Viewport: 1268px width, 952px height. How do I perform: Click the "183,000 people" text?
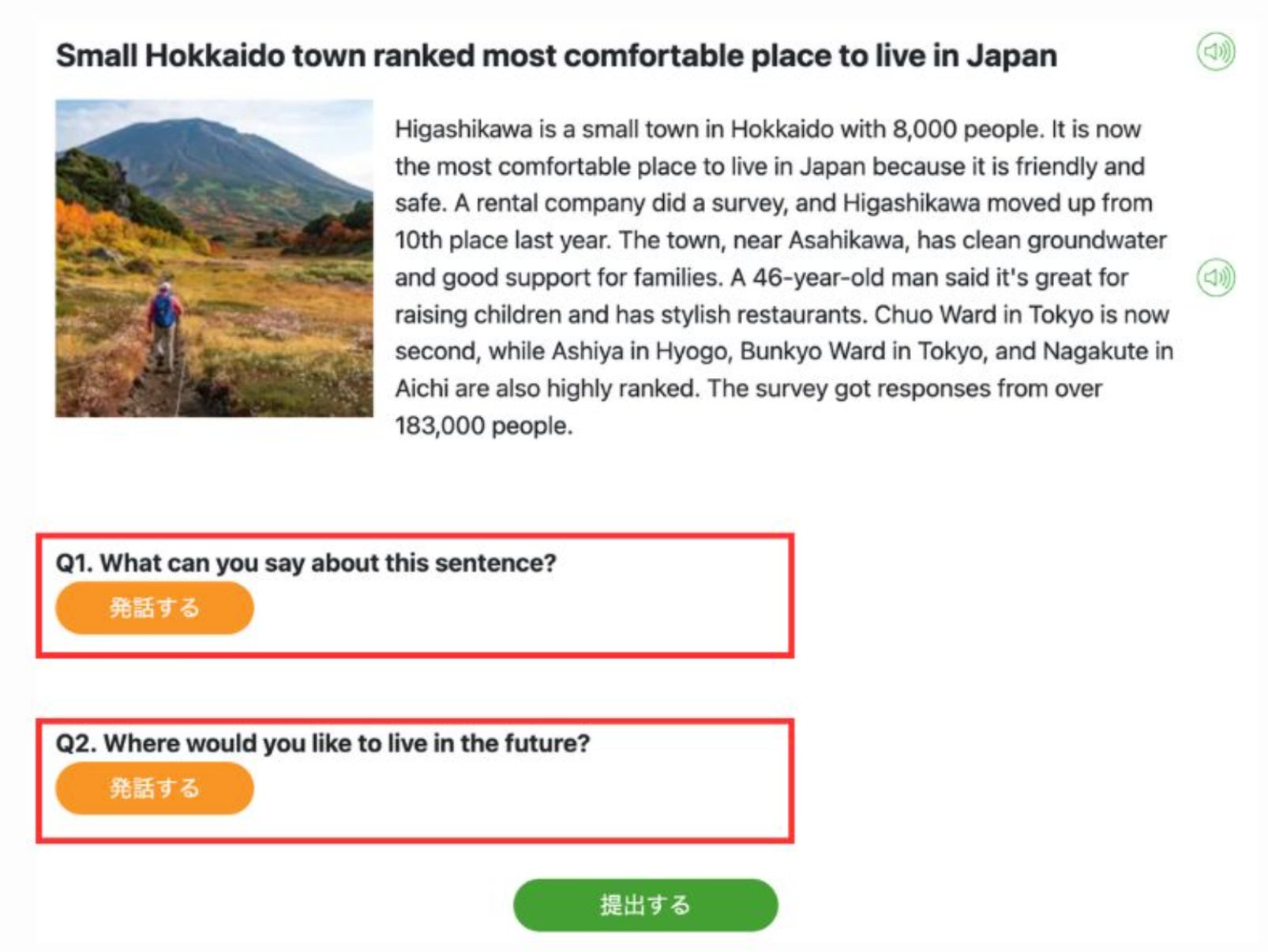482,426
